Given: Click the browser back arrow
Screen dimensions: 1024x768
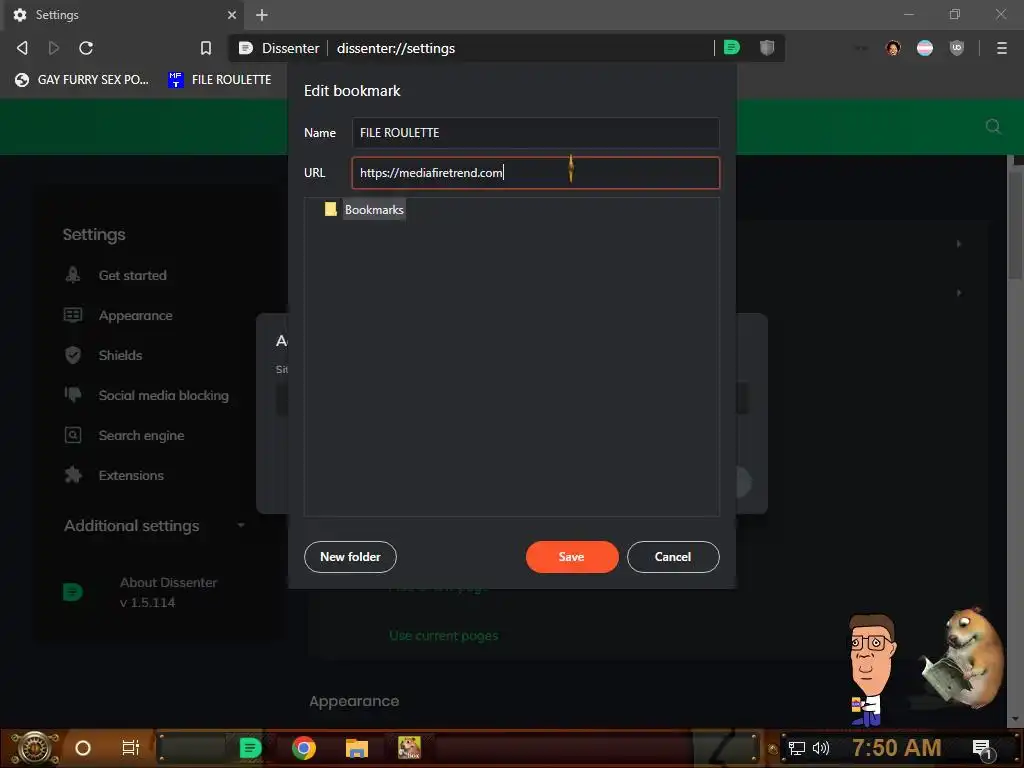Looking at the screenshot, I should 22,48.
